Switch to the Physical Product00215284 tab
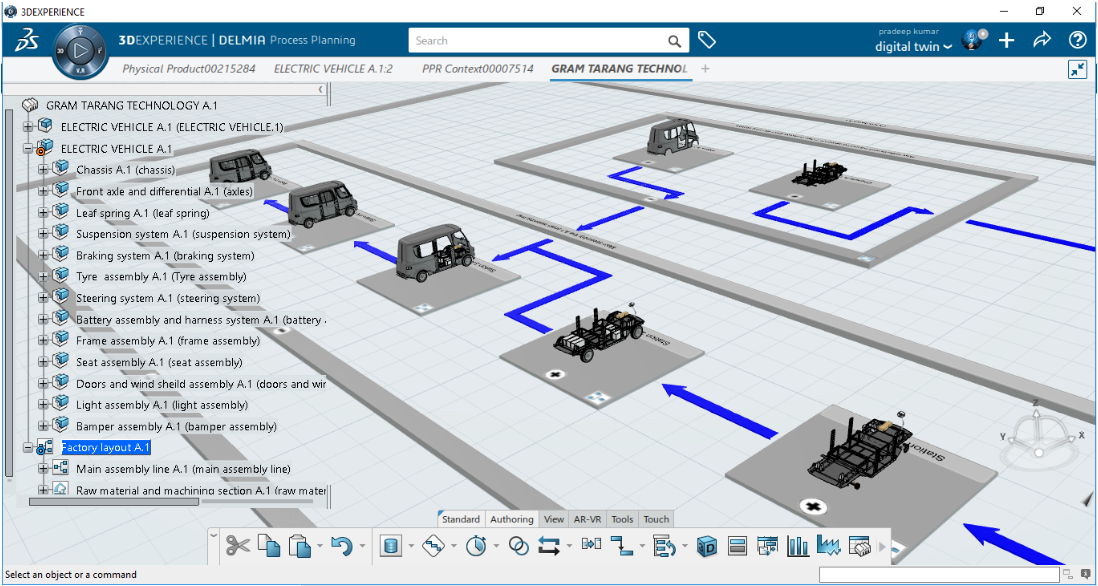The image size is (1098, 586). pyautogui.click(x=189, y=69)
